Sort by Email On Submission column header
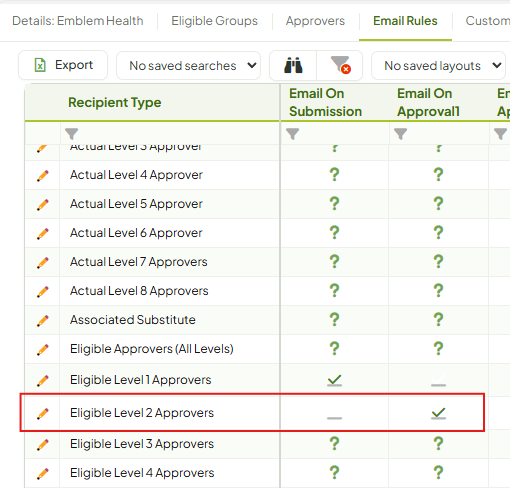Image resolution: width=510 pixels, height=488 pixels. pos(325,102)
